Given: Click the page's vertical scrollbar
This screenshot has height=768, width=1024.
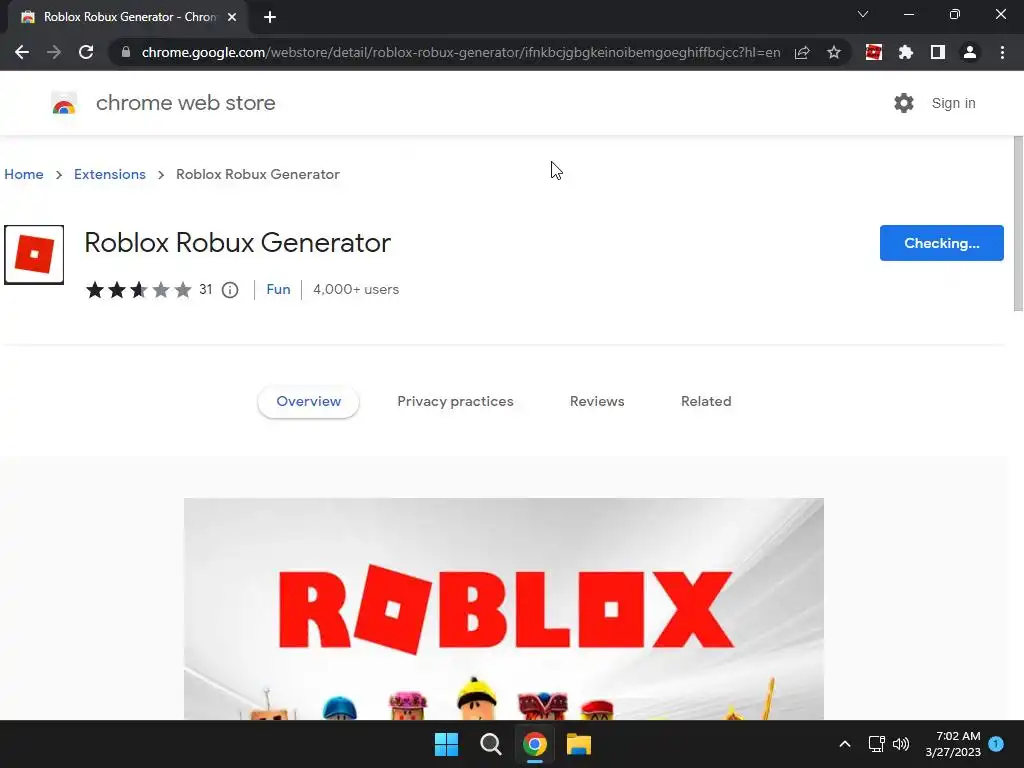Looking at the screenshot, I should [1017, 223].
